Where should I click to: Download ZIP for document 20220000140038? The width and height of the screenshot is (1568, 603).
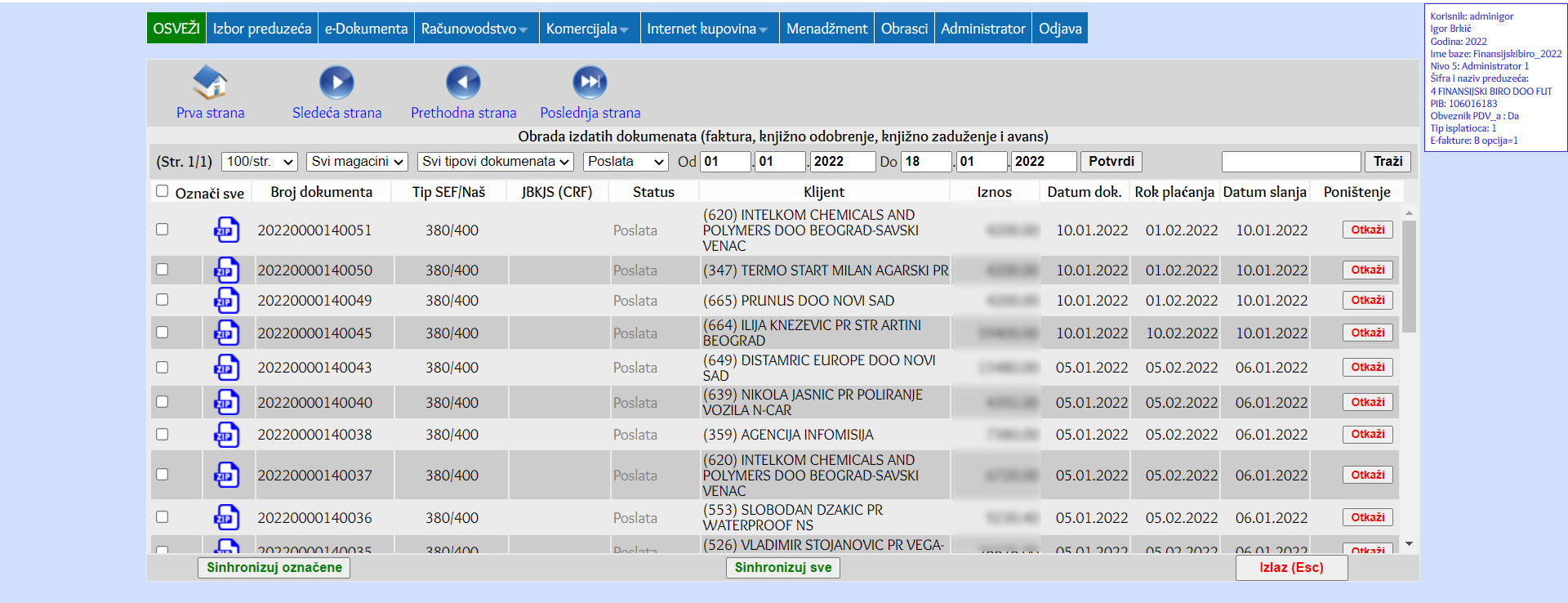pyautogui.click(x=226, y=435)
